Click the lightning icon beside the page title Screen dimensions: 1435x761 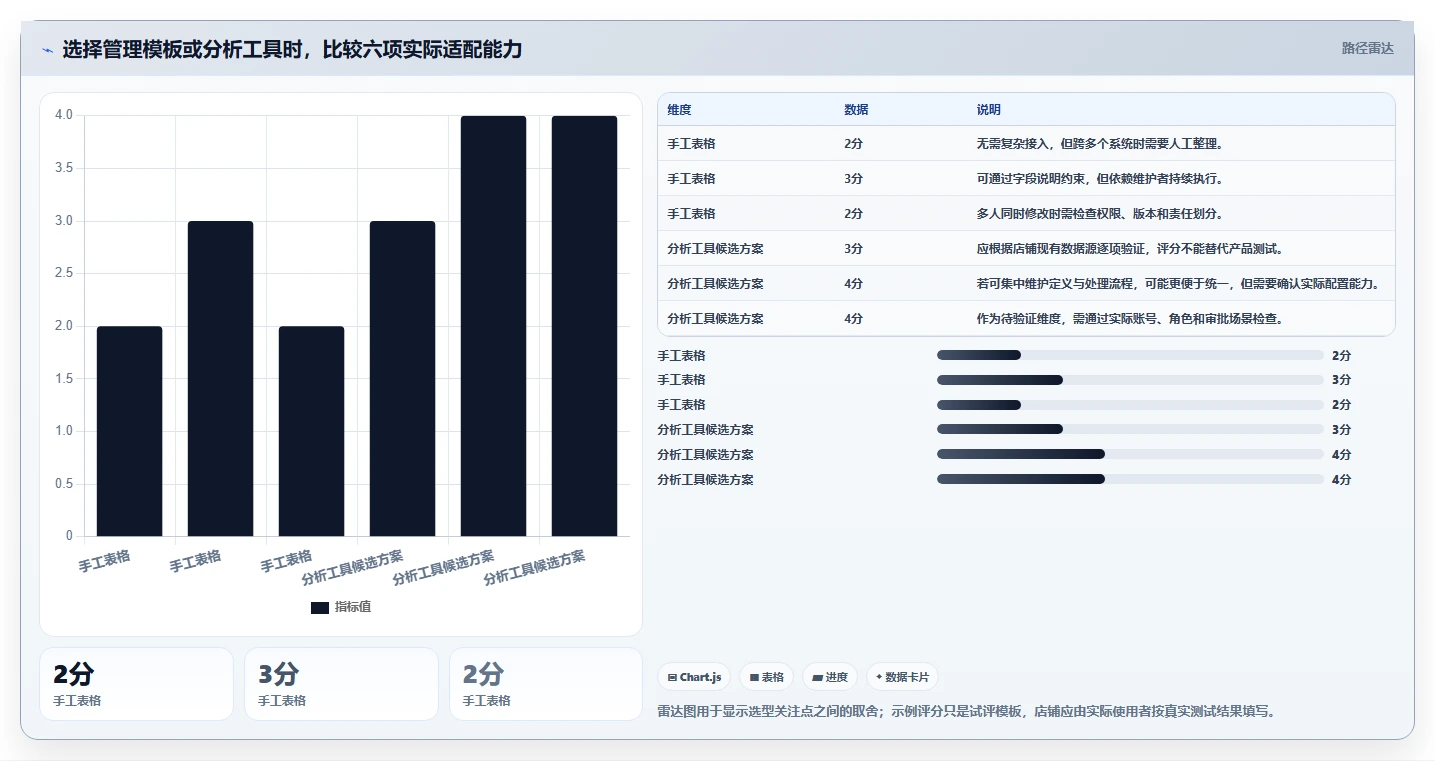48,50
